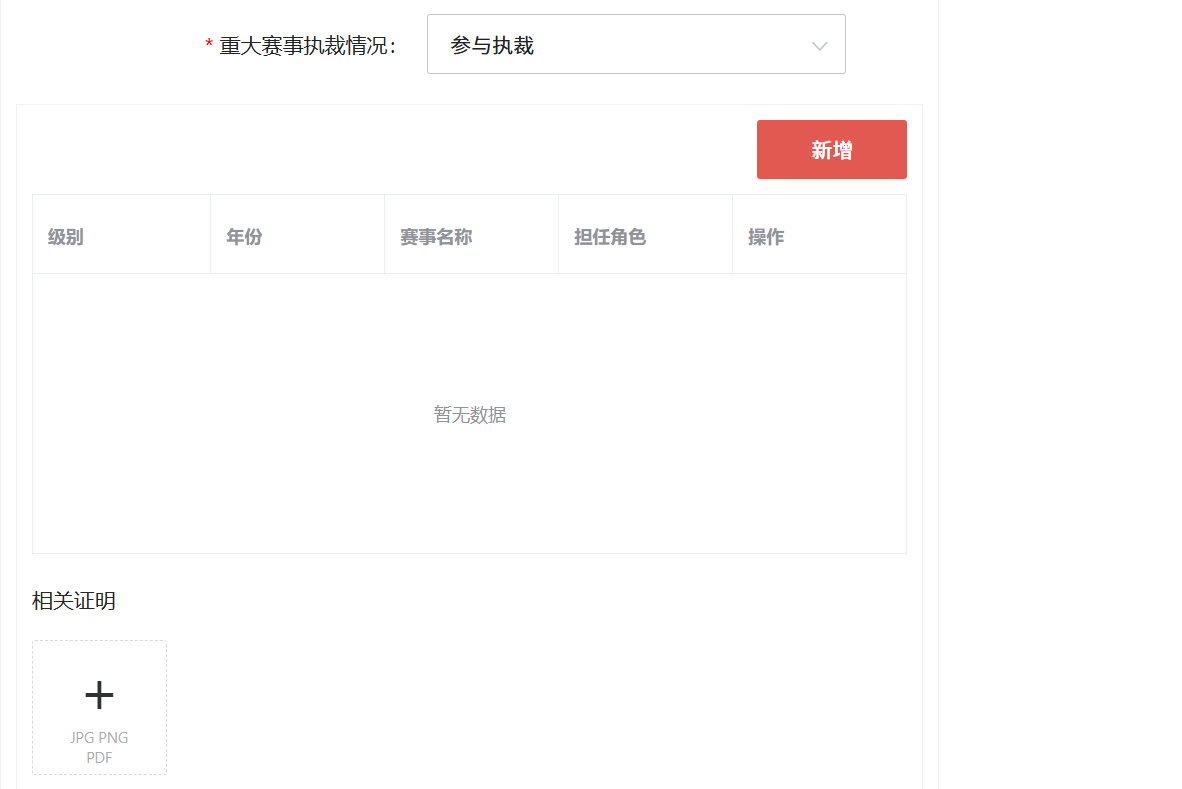Click the JPG PNG format hint
Screen dimensions: 1182x789
point(99,738)
